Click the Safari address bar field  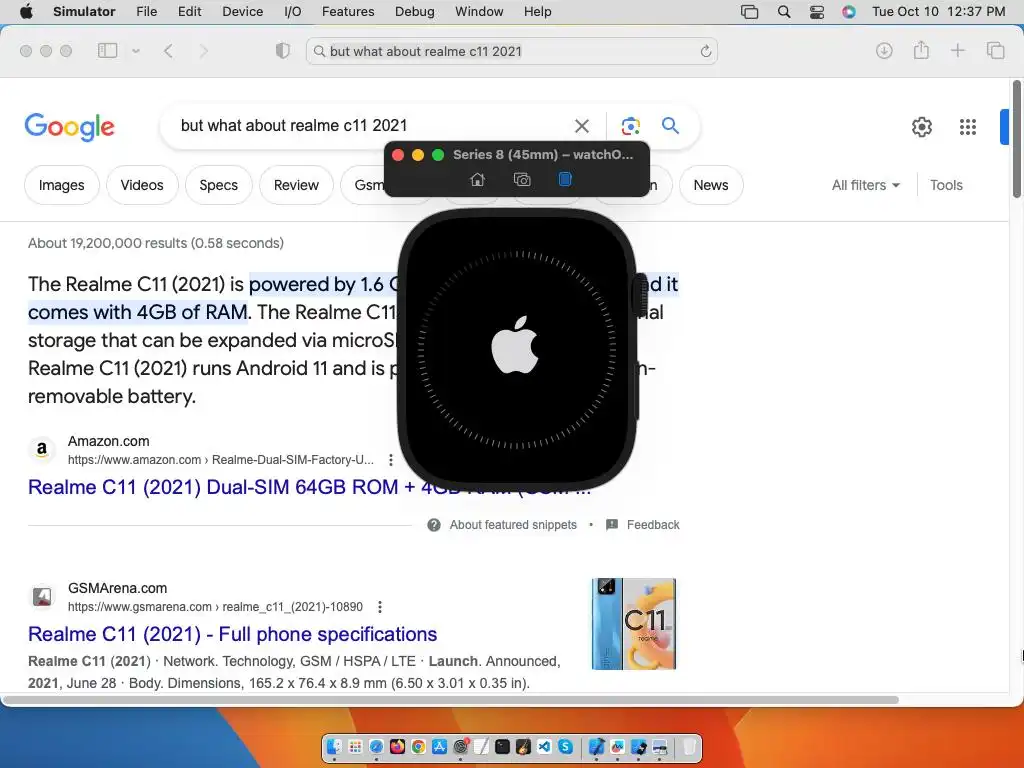coord(511,51)
